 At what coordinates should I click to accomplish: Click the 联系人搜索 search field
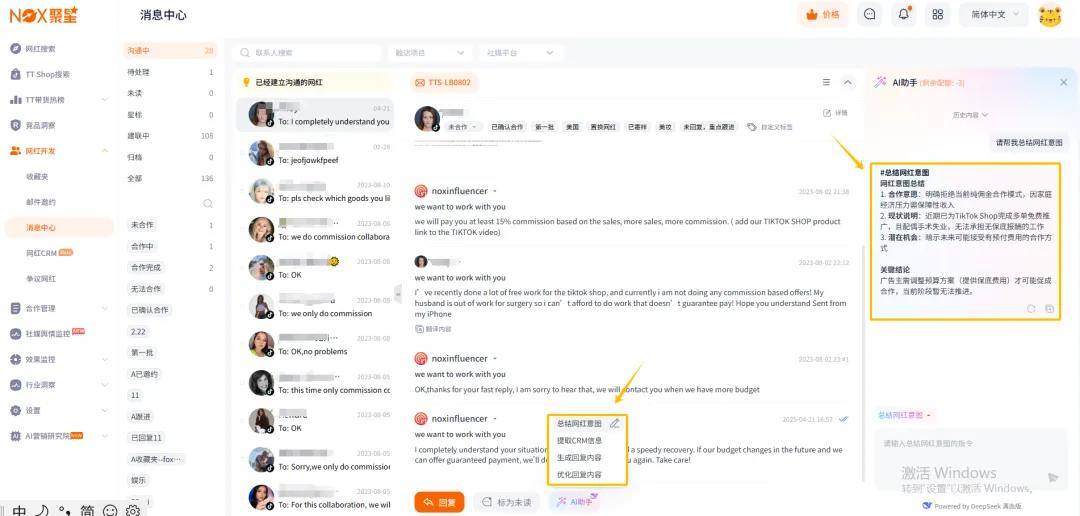[307, 52]
